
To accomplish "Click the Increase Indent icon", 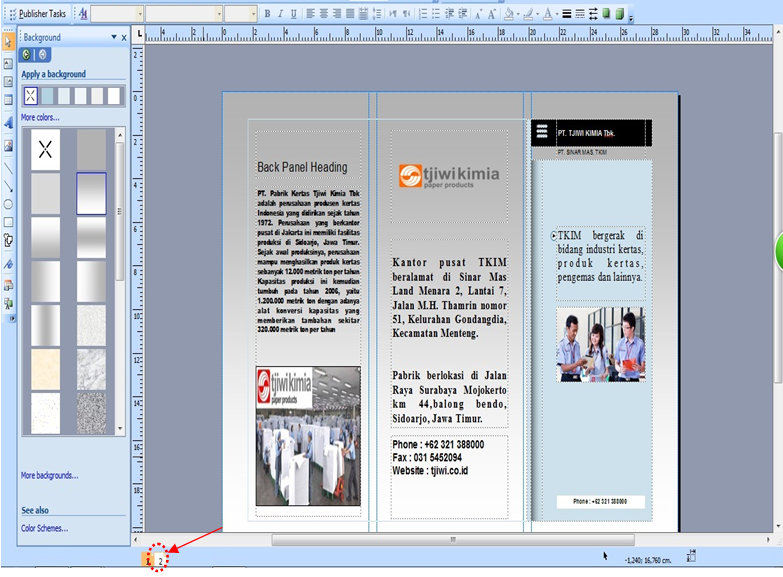I will (x=463, y=14).
